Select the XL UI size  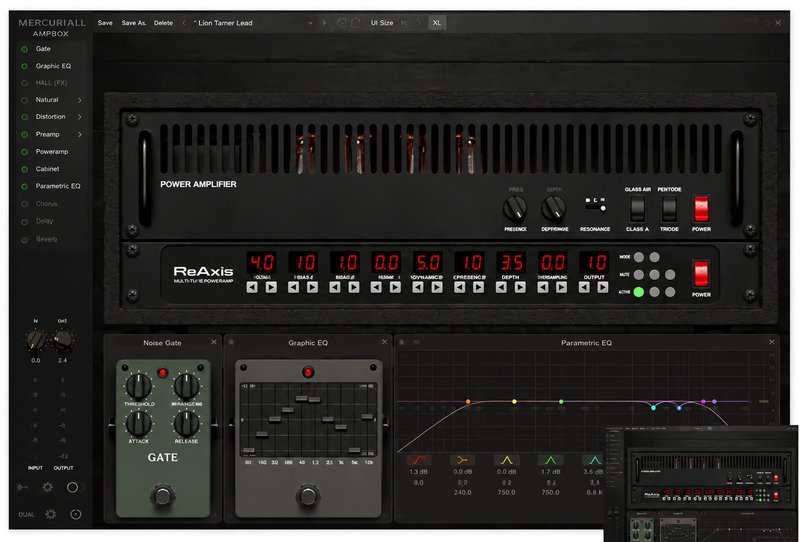coord(437,23)
